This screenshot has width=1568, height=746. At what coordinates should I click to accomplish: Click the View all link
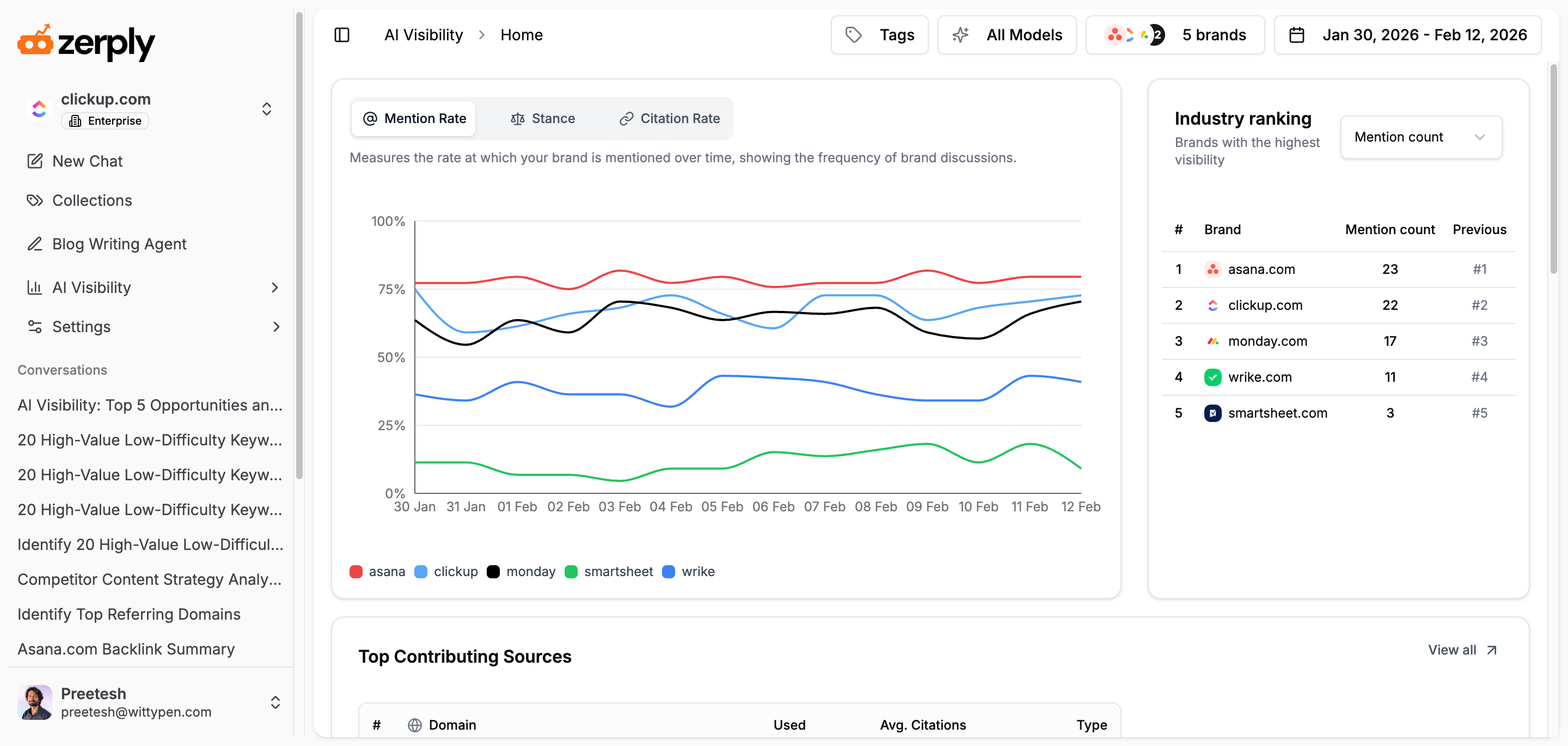pyautogui.click(x=1461, y=650)
